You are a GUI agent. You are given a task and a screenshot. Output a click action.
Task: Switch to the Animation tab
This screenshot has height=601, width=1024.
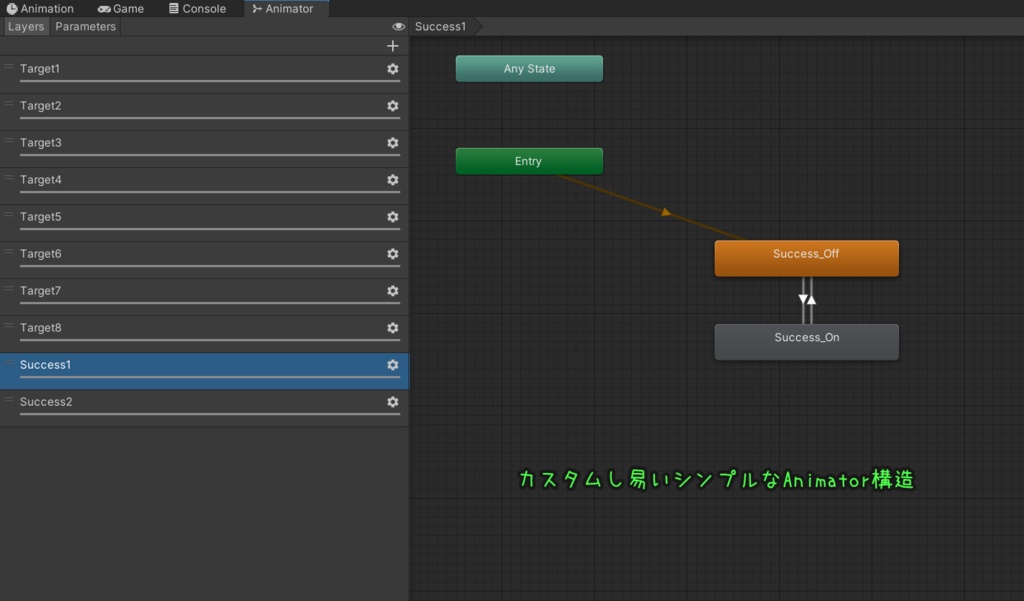(x=40, y=8)
